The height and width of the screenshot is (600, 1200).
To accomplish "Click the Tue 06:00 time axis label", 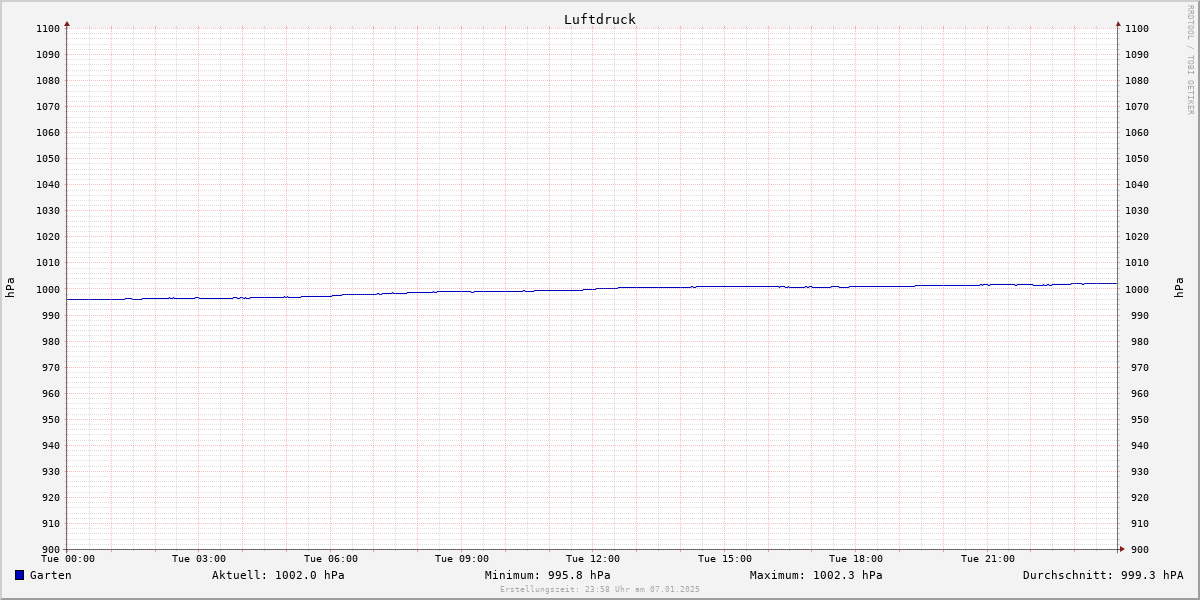I will [x=331, y=559].
